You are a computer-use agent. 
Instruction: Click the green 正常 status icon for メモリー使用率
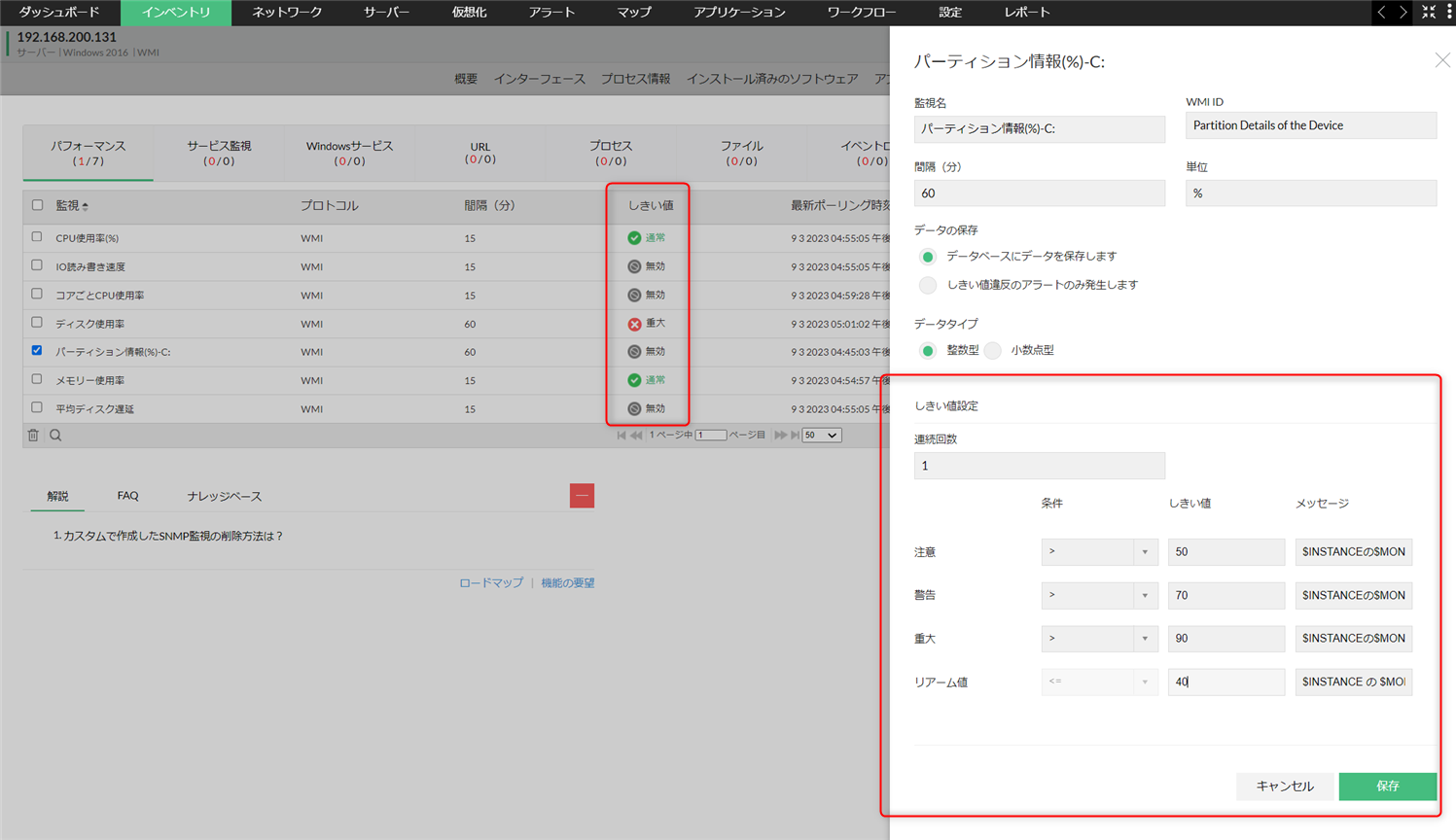click(634, 380)
